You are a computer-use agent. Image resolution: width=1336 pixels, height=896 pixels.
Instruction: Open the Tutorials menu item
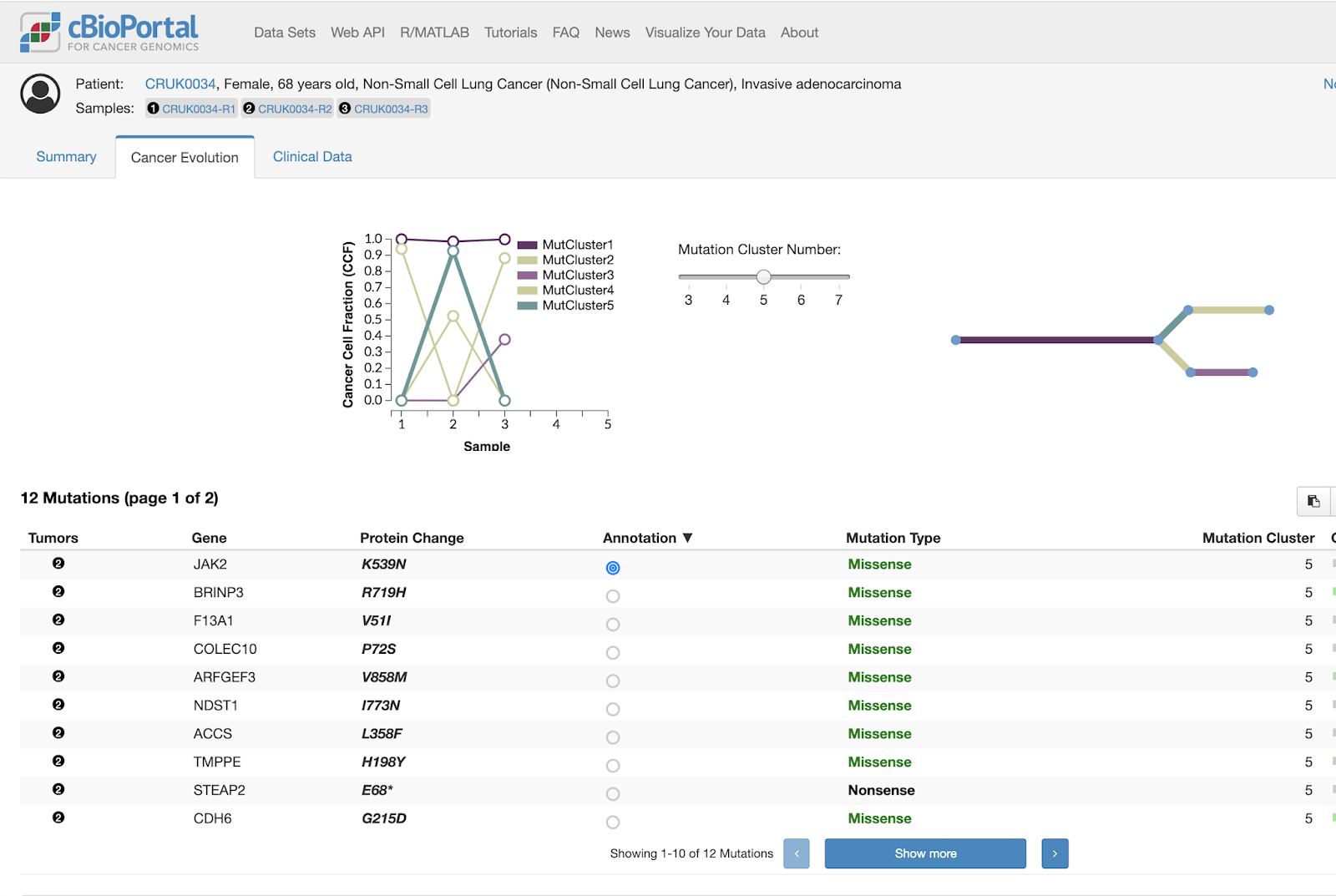click(510, 33)
